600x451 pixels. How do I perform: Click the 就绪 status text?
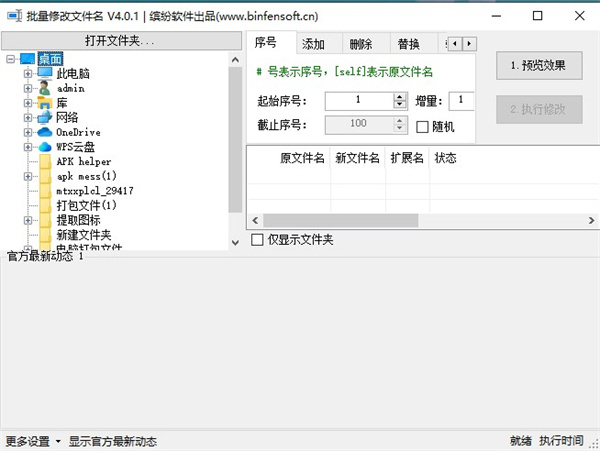point(520,441)
